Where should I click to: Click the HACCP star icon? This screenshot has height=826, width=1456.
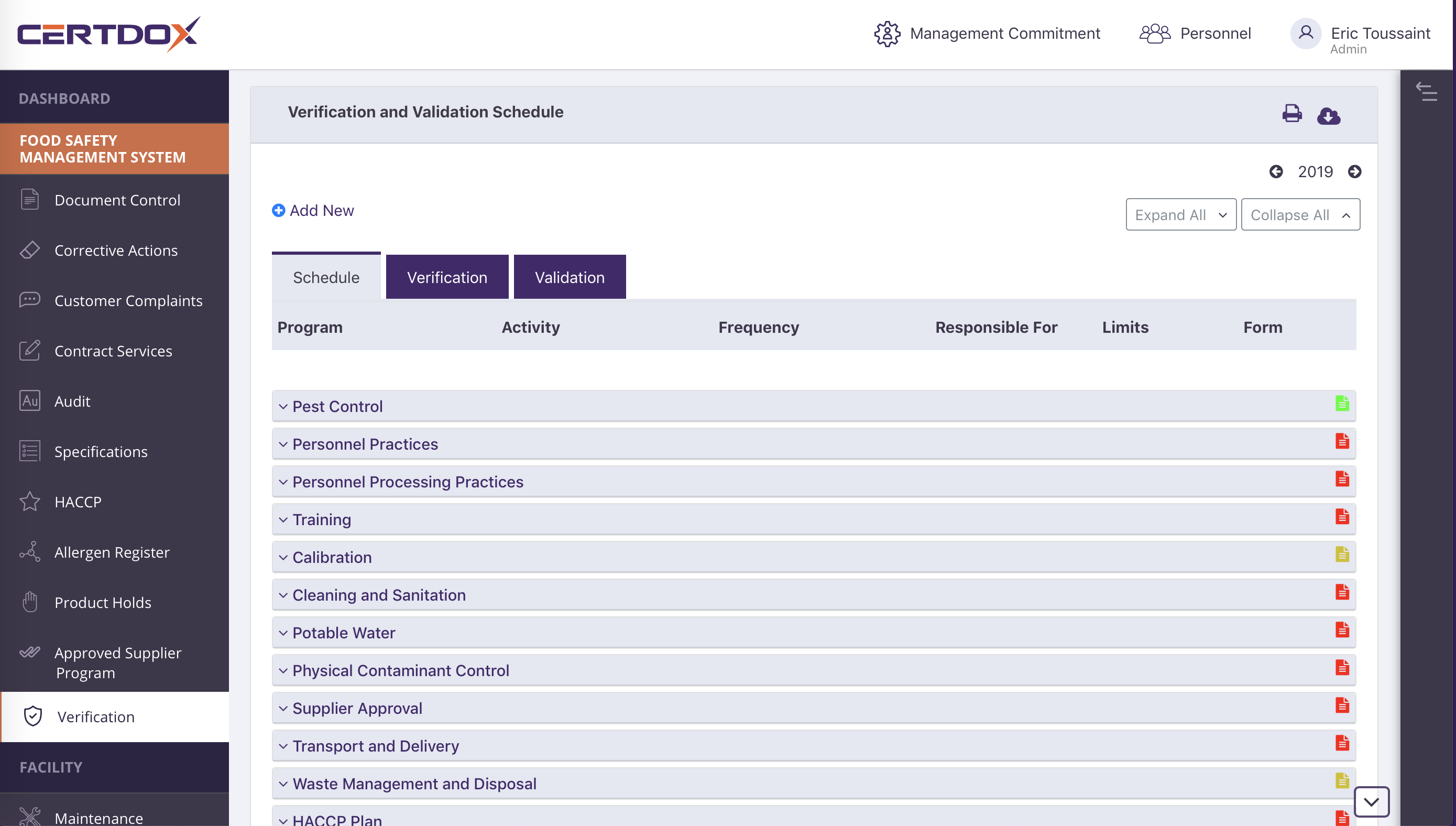[x=29, y=502]
